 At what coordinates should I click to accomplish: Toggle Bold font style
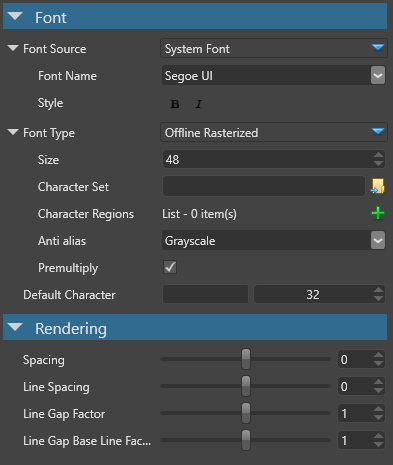pyautogui.click(x=175, y=104)
